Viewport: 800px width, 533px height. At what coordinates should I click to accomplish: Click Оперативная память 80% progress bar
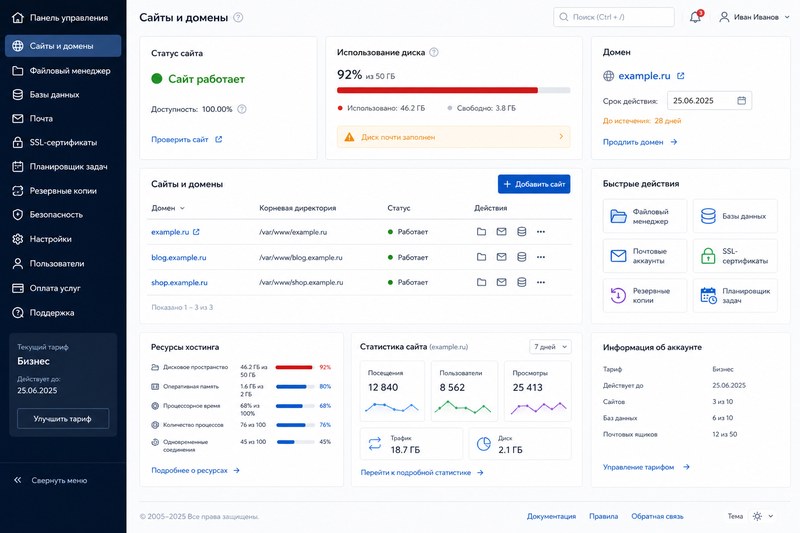pyautogui.click(x=295, y=387)
